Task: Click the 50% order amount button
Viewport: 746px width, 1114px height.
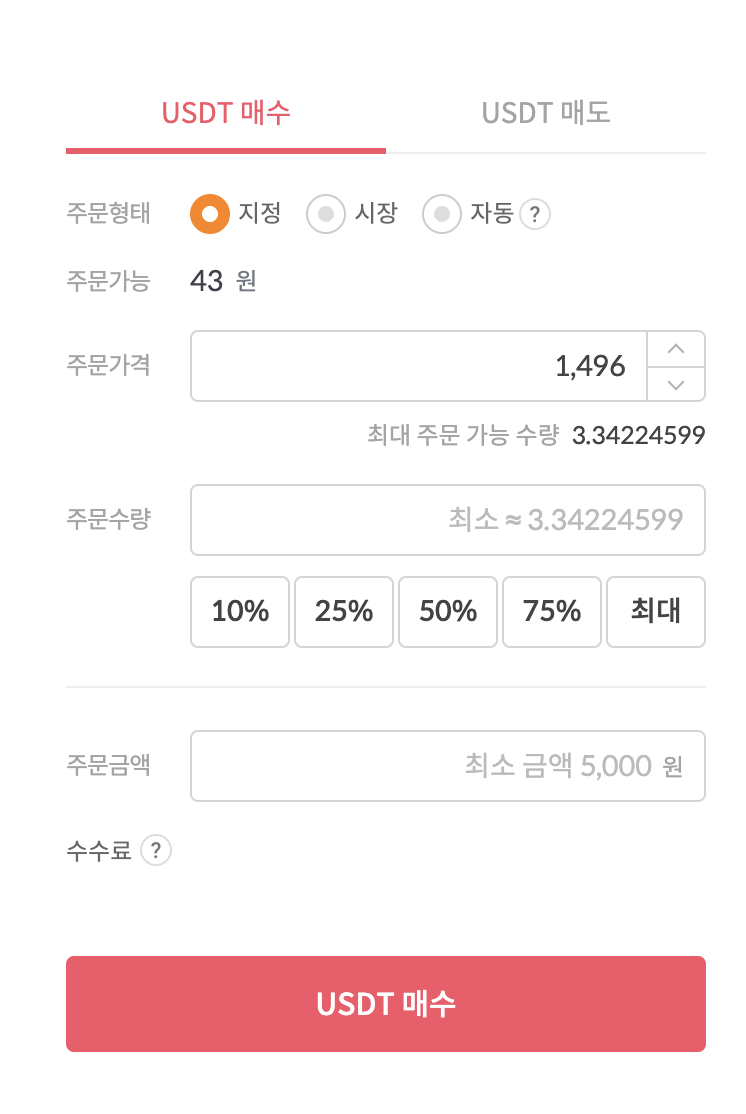Action: [x=447, y=612]
